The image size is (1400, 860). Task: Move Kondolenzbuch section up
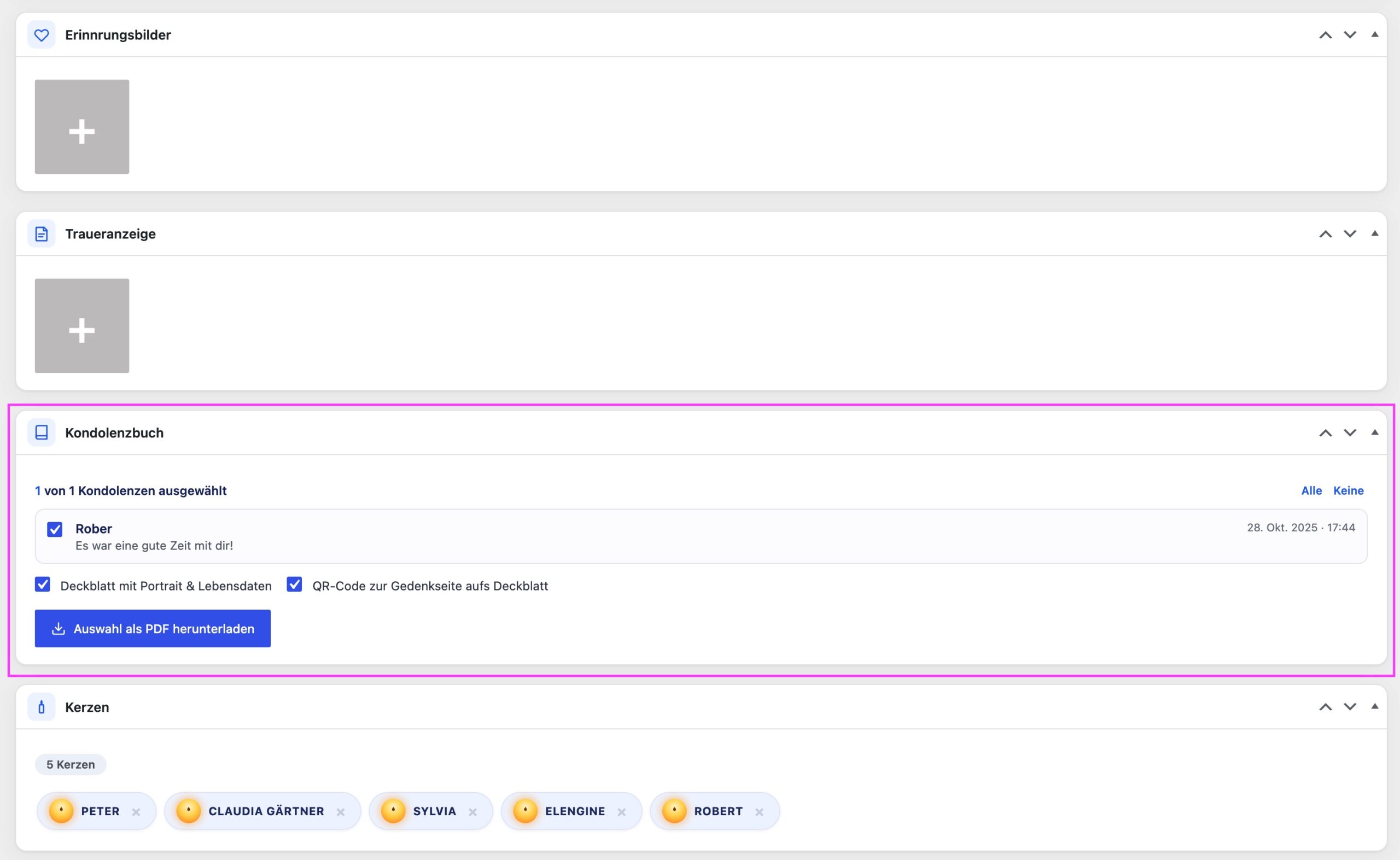pos(1326,433)
